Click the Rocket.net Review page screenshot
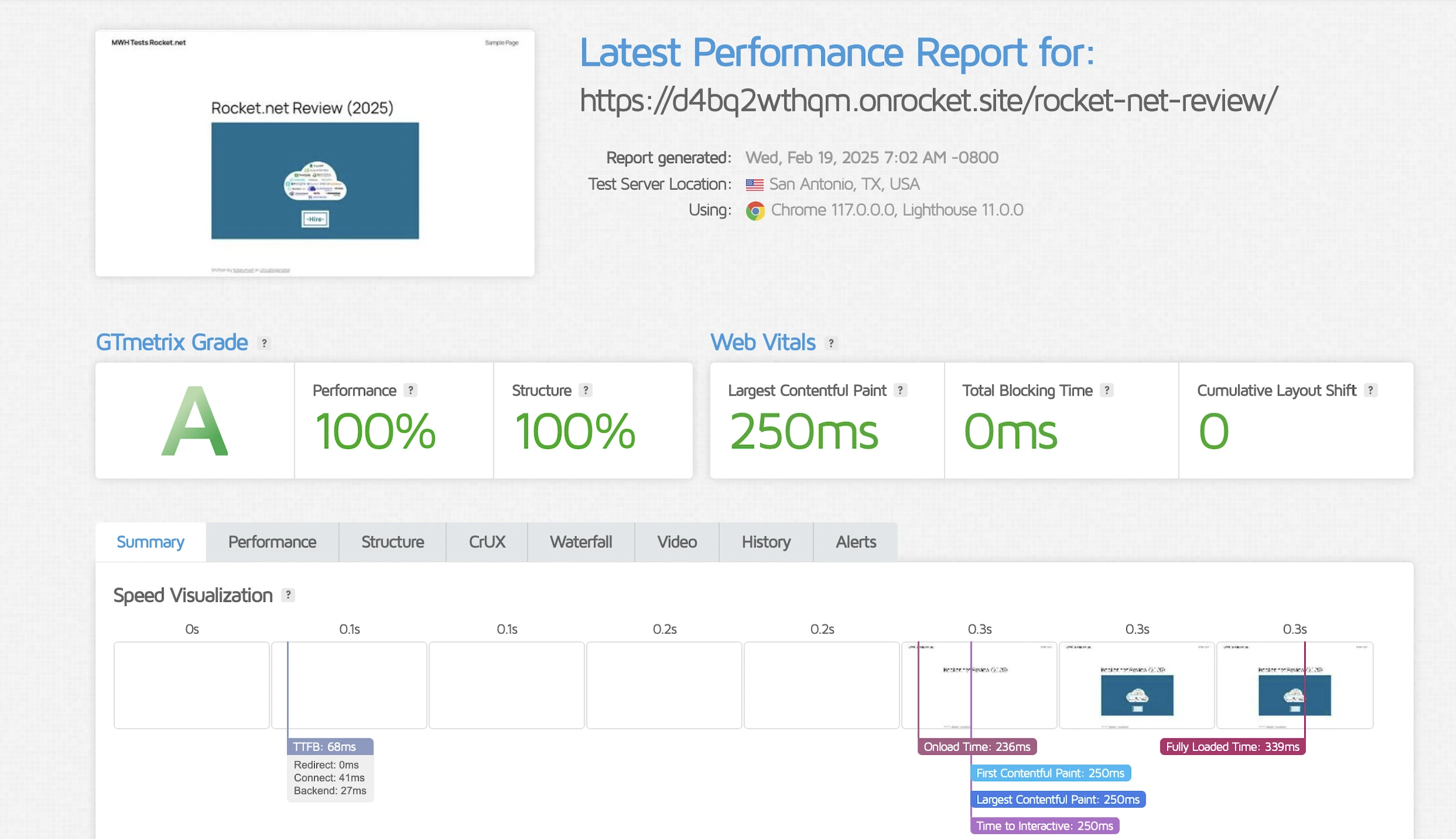The height and width of the screenshot is (839, 1456). tap(315, 153)
